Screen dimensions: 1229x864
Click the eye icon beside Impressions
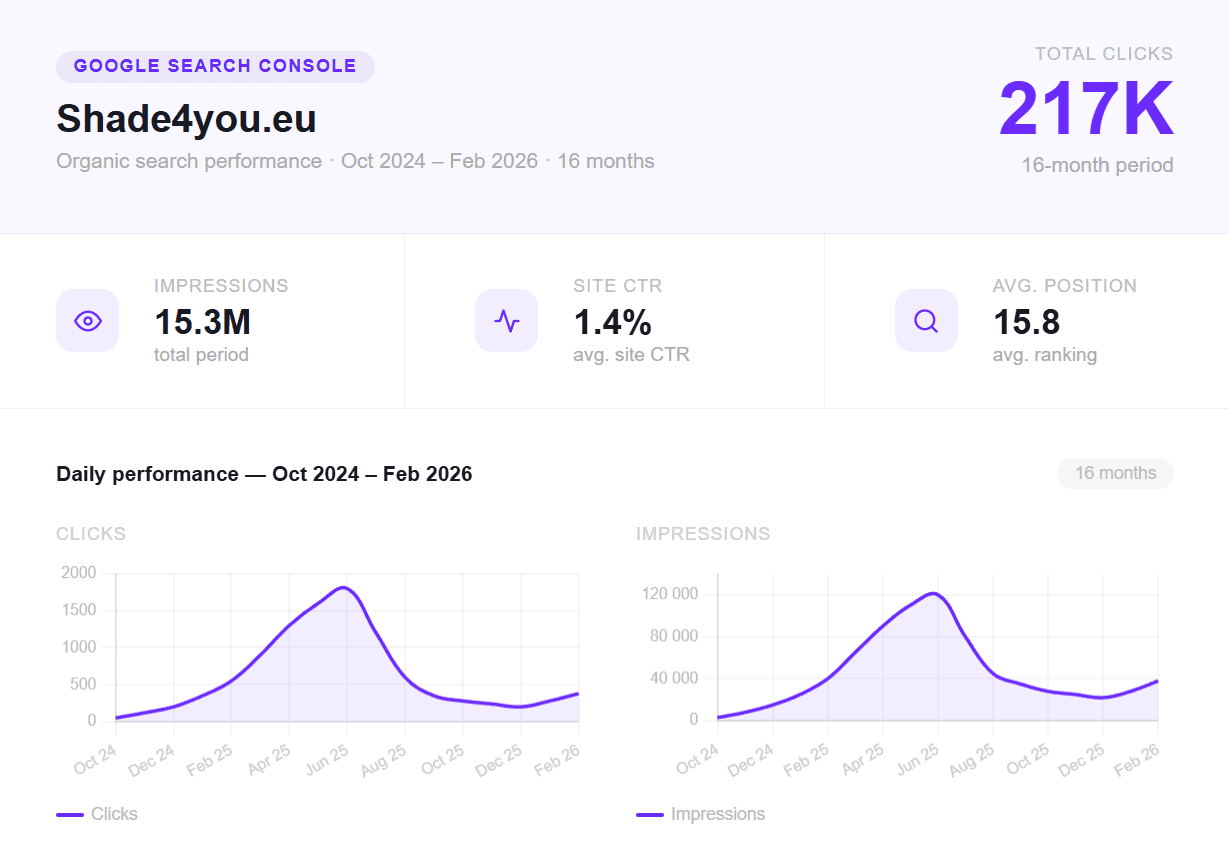88,321
